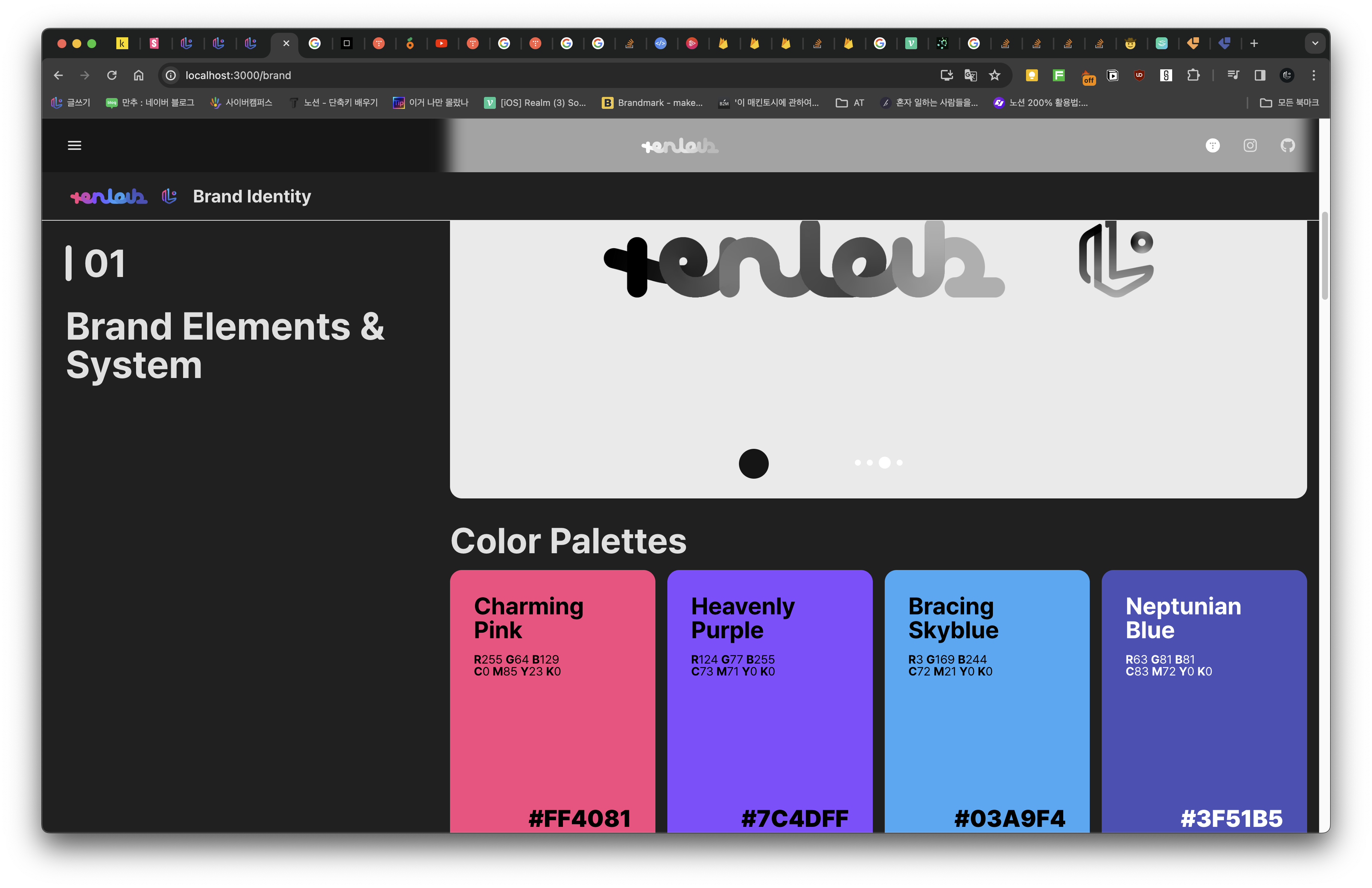Select the first carousel pagination dot
Screen dimensions: 1372x888
coord(858,463)
